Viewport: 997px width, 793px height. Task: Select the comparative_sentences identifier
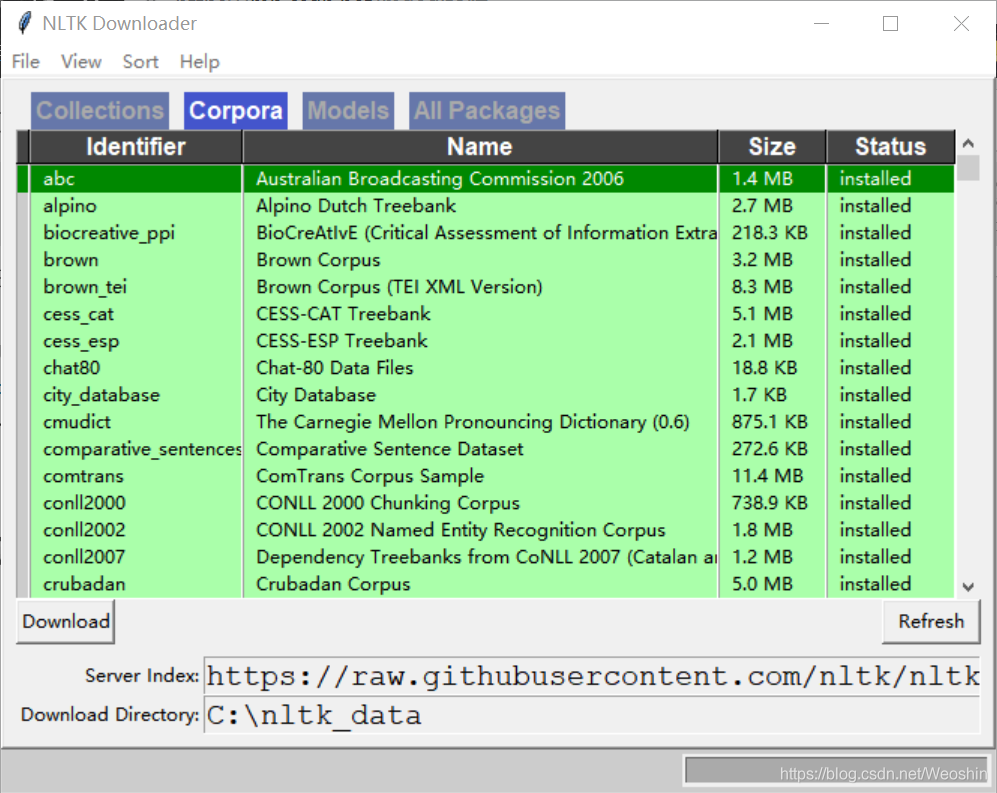click(x=142, y=449)
